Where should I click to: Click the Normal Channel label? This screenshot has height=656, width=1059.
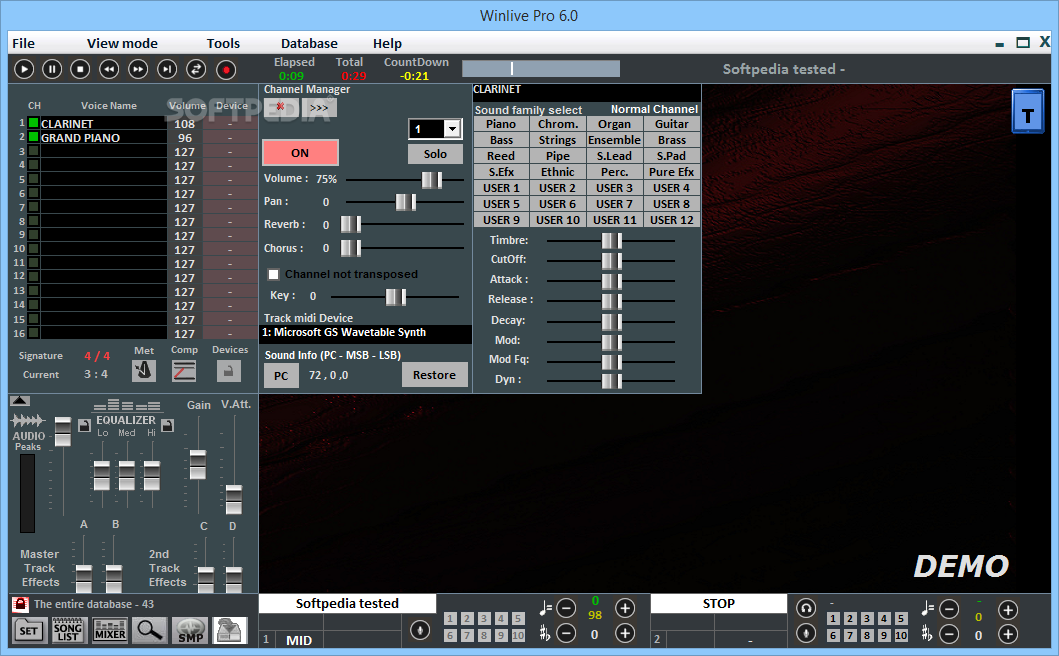[654, 109]
